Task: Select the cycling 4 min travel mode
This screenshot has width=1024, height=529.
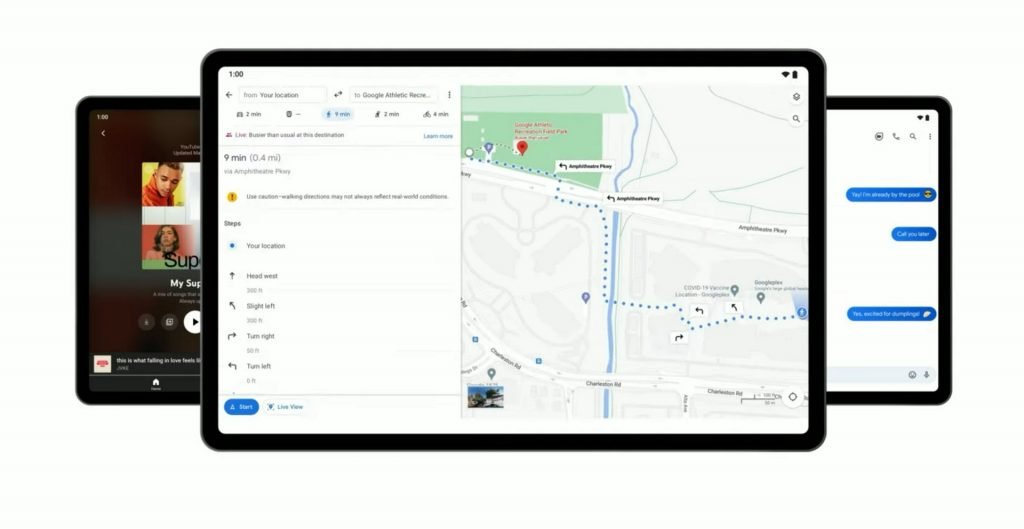Action: point(436,114)
